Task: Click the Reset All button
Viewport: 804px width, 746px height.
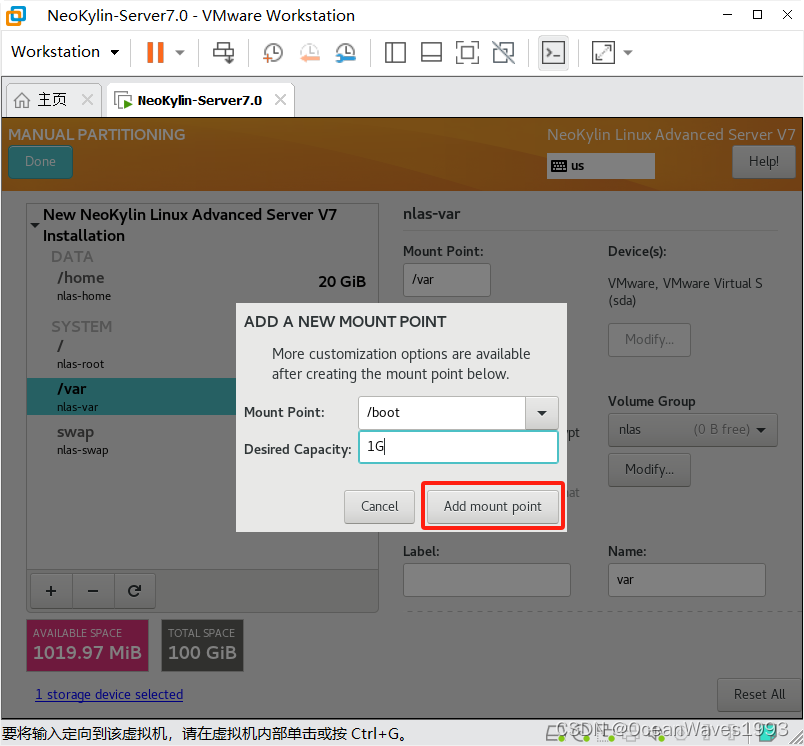Action: (759, 694)
